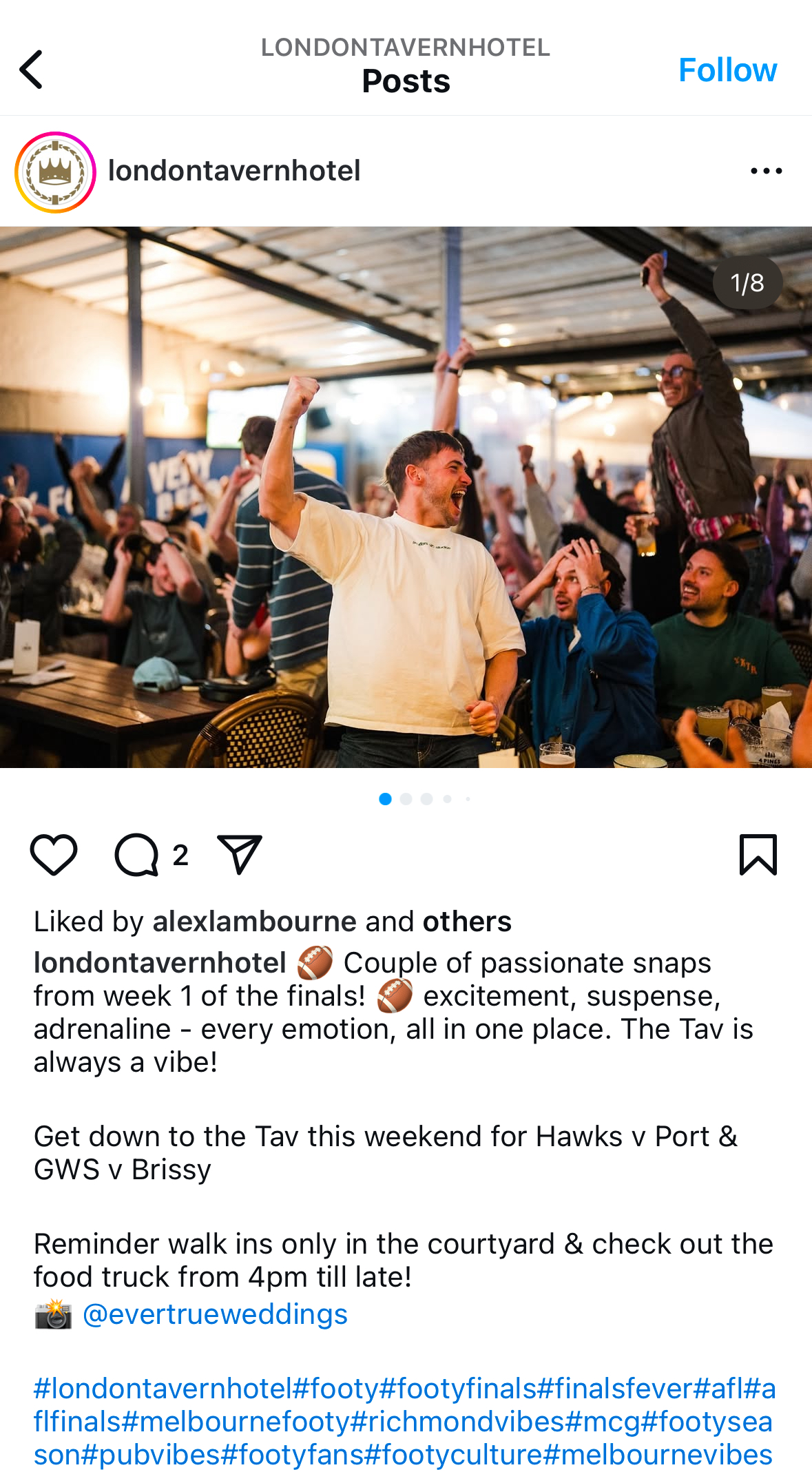Tap the back arrow icon
The height and width of the screenshot is (1472, 812).
coord(32,70)
